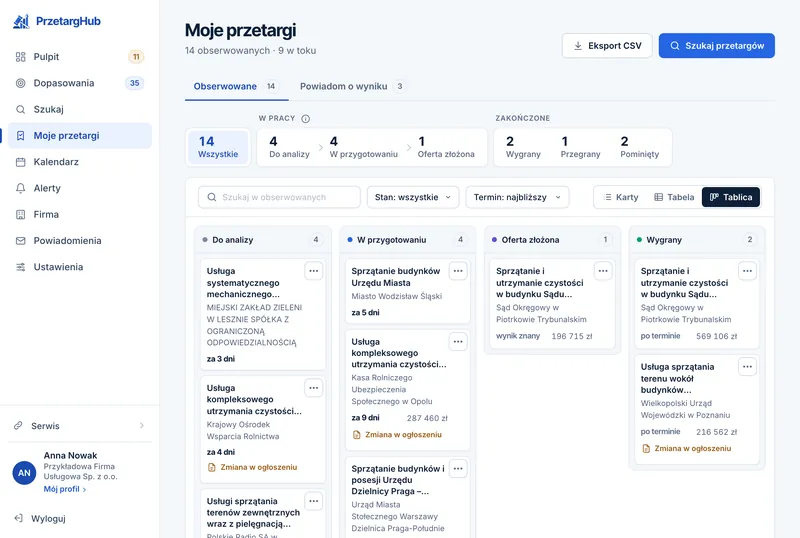Open Kalendarz in the sidebar
This screenshot has height=538, width=800.
coord(80,162)
